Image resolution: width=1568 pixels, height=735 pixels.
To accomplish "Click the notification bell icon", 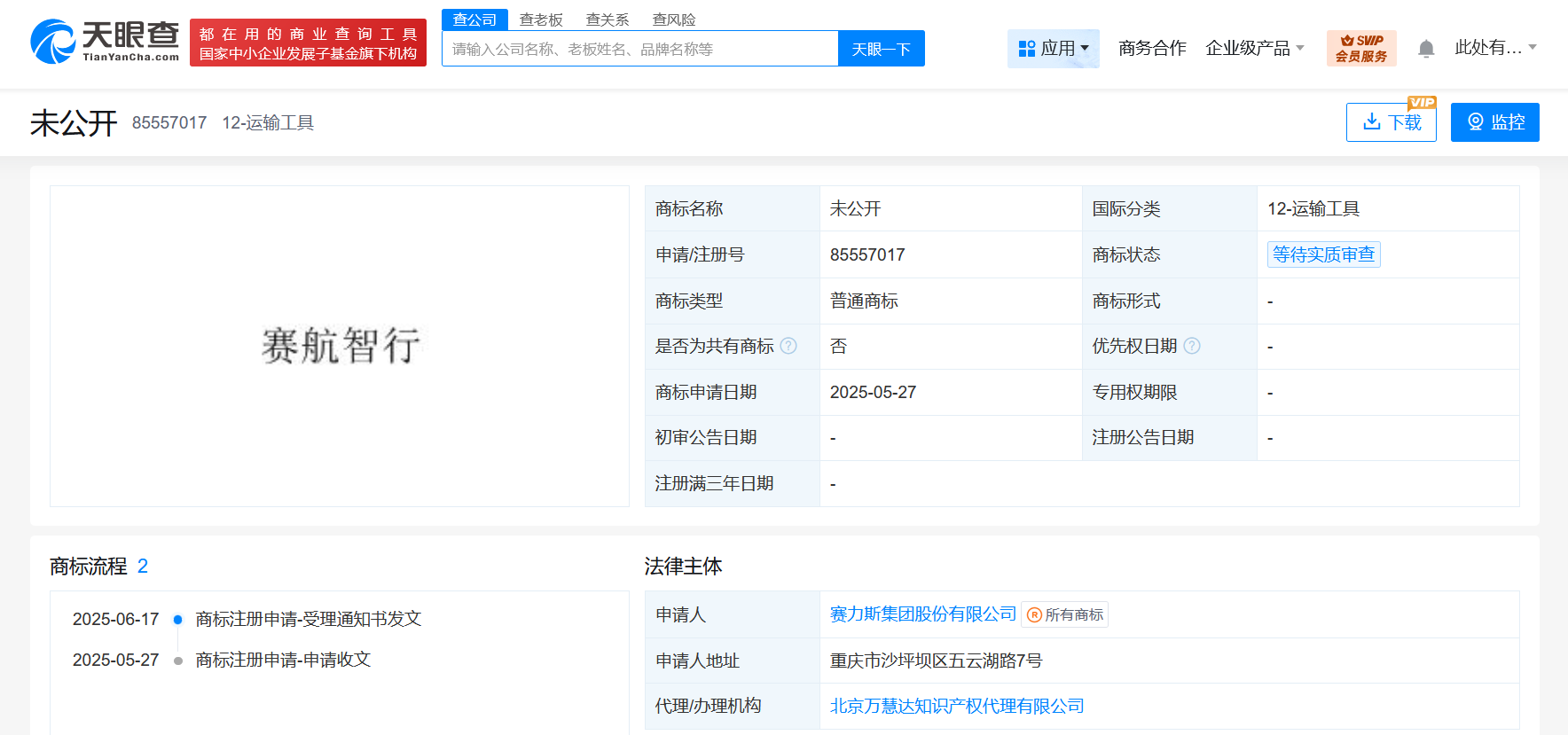I will 1425,49.
